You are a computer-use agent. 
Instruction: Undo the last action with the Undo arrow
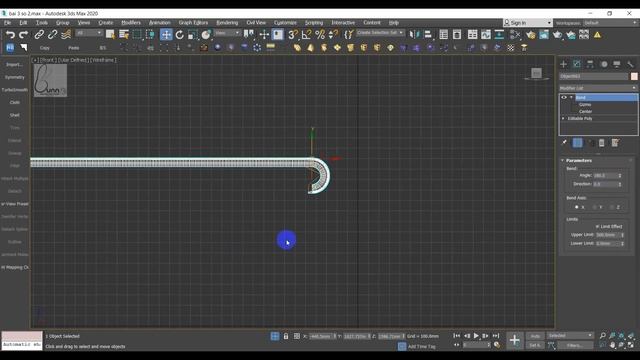(x=10, y=35)
